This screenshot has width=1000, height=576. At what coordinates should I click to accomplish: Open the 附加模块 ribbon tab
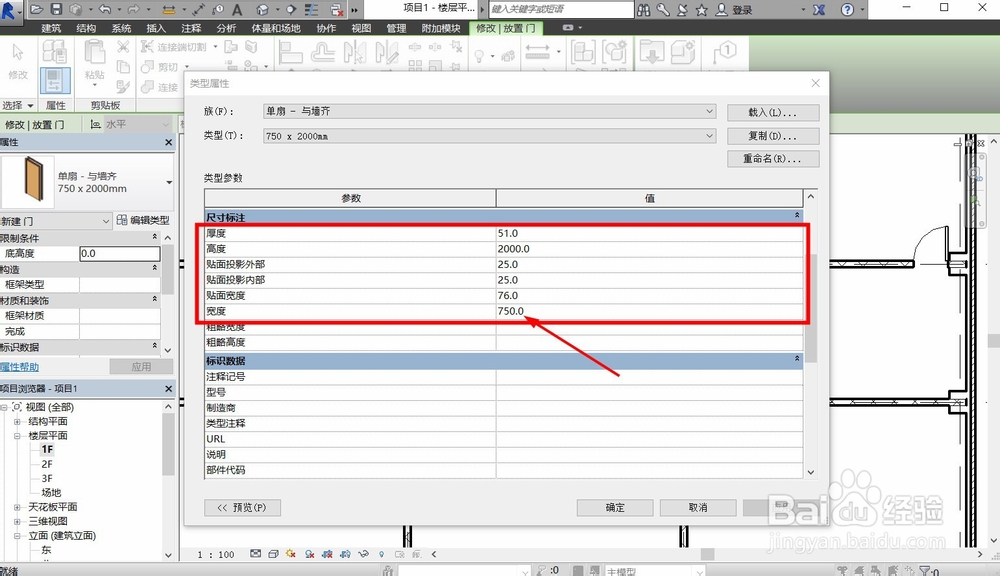tap(441, 28)
